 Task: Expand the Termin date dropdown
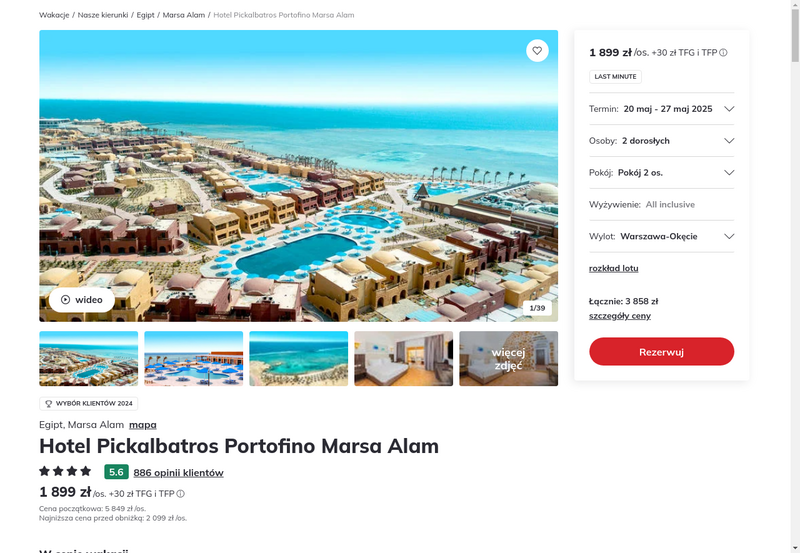[x=661, y=109]
